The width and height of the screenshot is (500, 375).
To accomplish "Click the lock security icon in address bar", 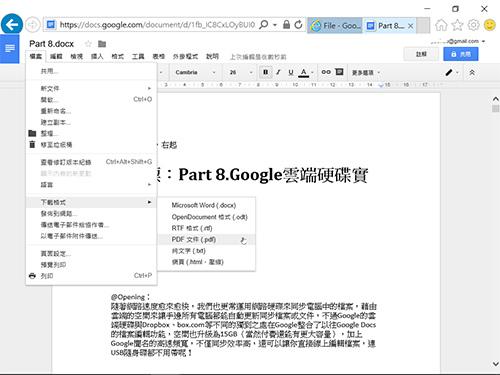I will (x=286, y=24).
